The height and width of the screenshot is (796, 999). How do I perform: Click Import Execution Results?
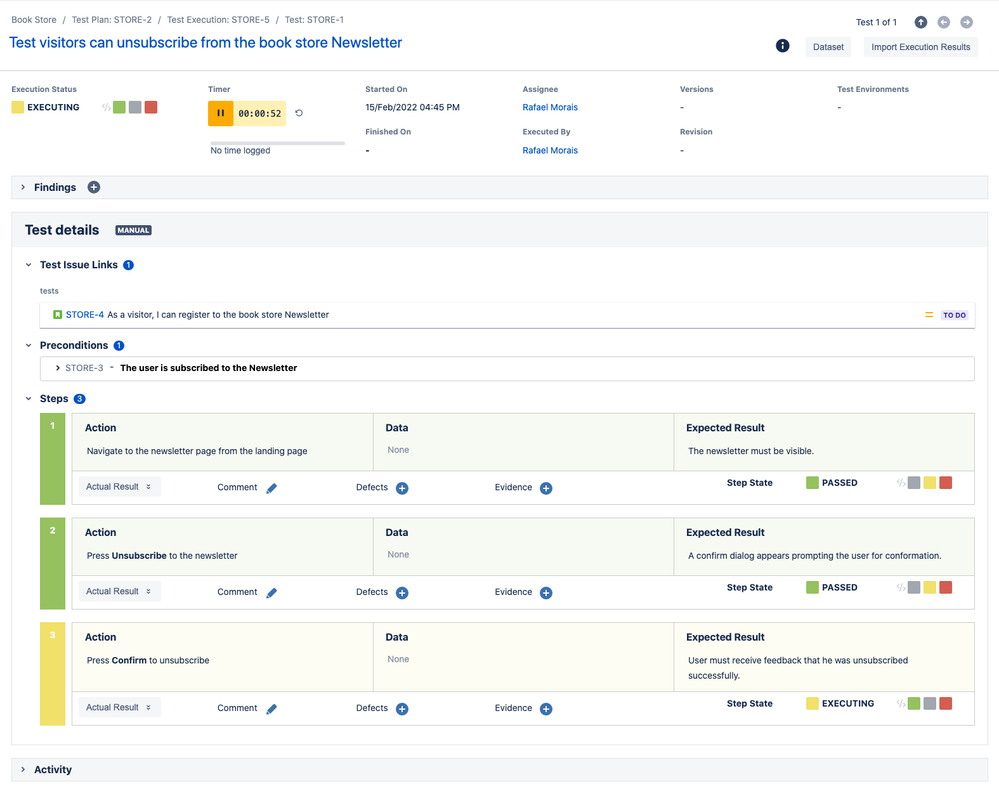click(x=921, y=47)
